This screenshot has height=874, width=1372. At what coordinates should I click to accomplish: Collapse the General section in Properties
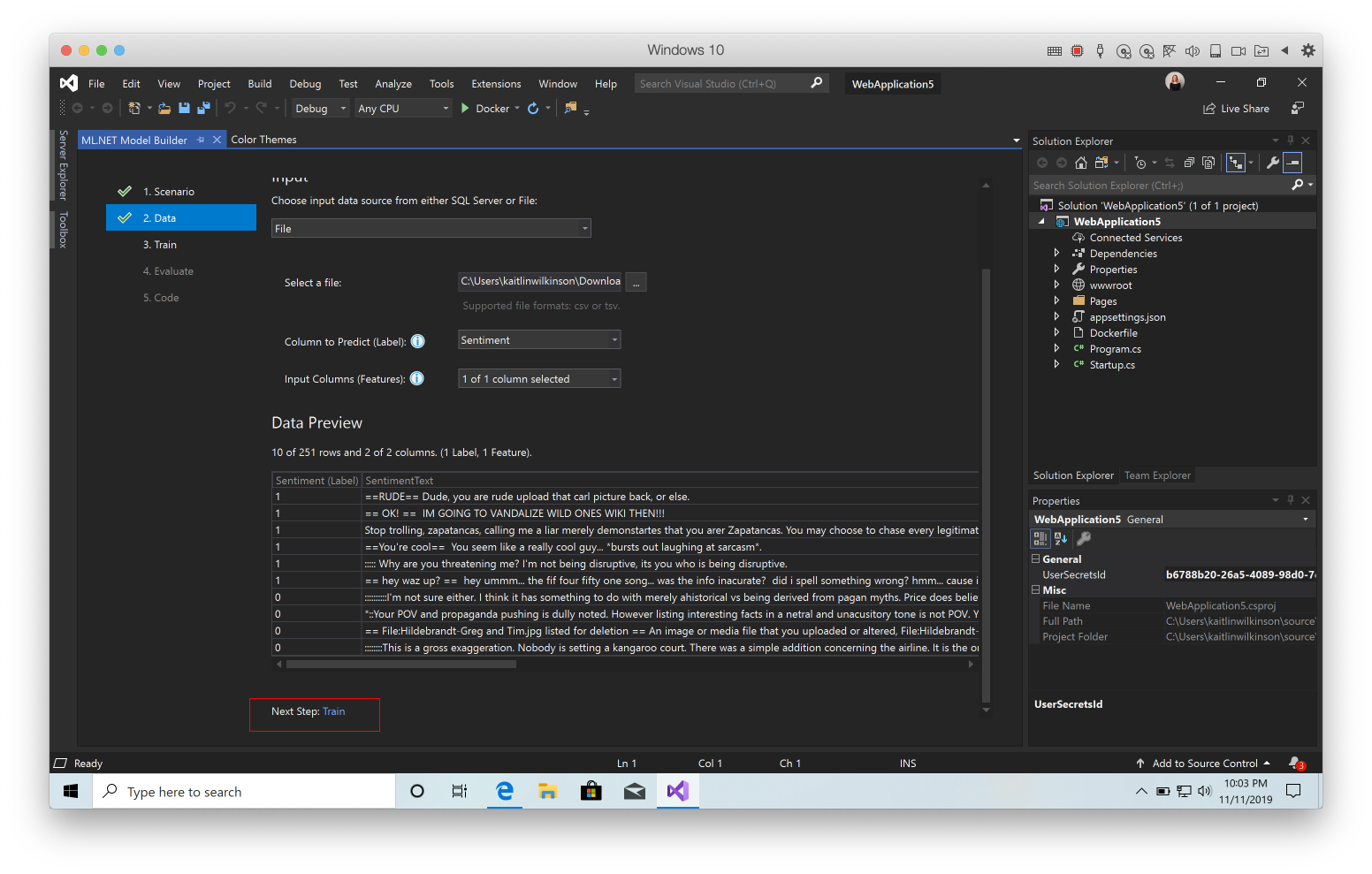1036,559
